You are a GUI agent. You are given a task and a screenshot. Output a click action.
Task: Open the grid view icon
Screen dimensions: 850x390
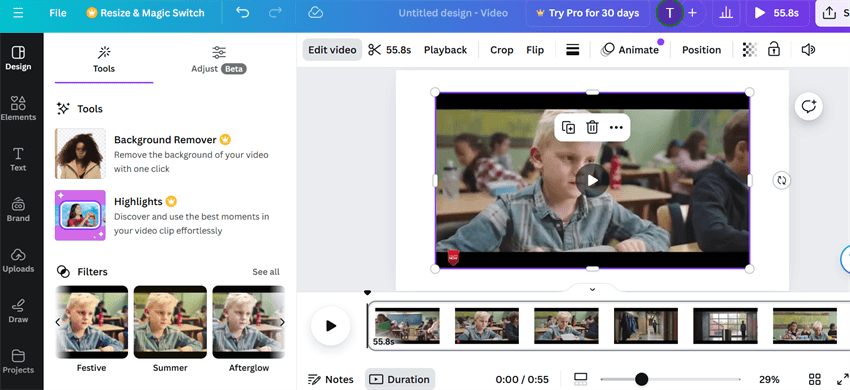(x=814, y=379)
